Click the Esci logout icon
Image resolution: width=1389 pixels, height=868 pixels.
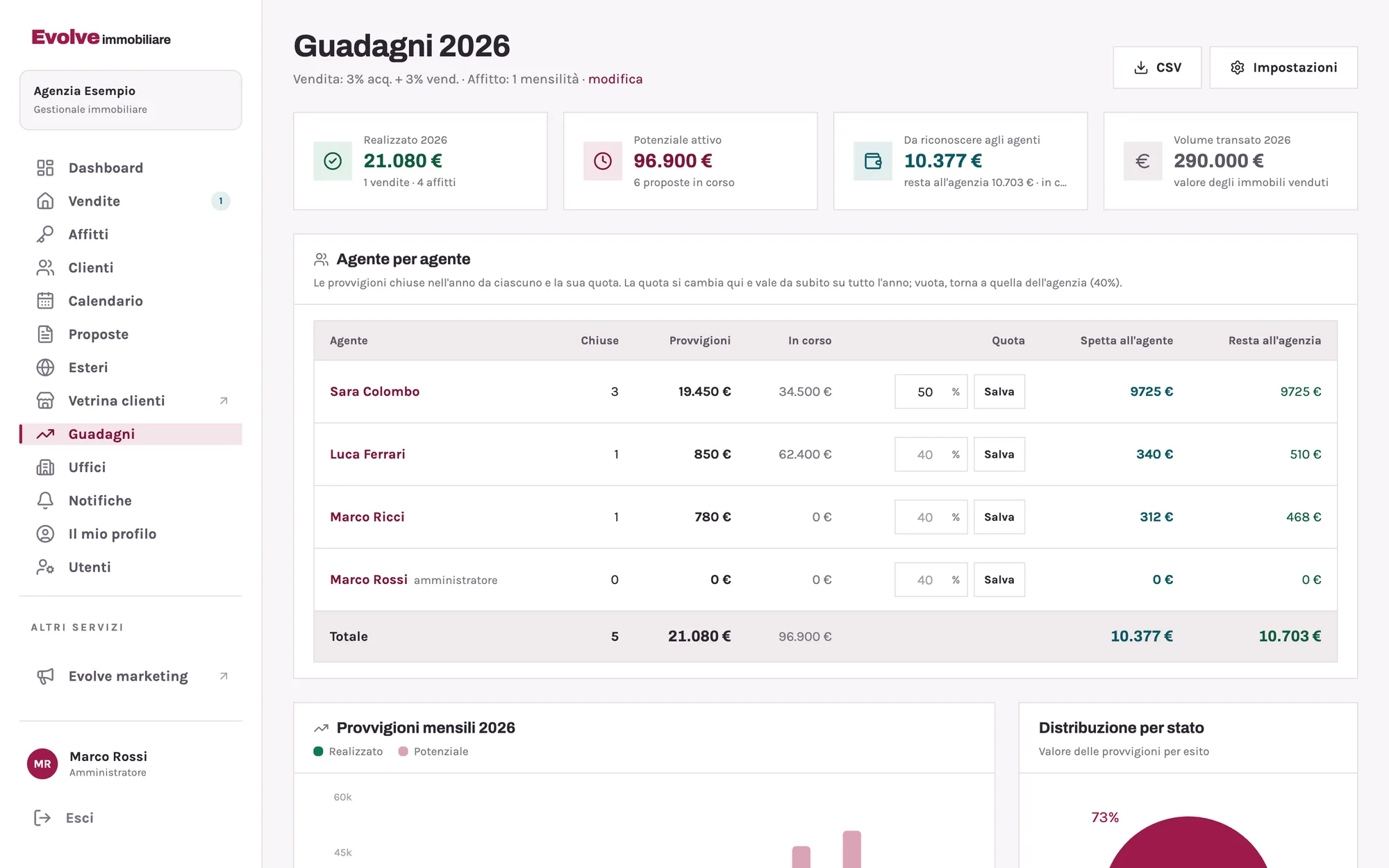[x=42, y=819]
